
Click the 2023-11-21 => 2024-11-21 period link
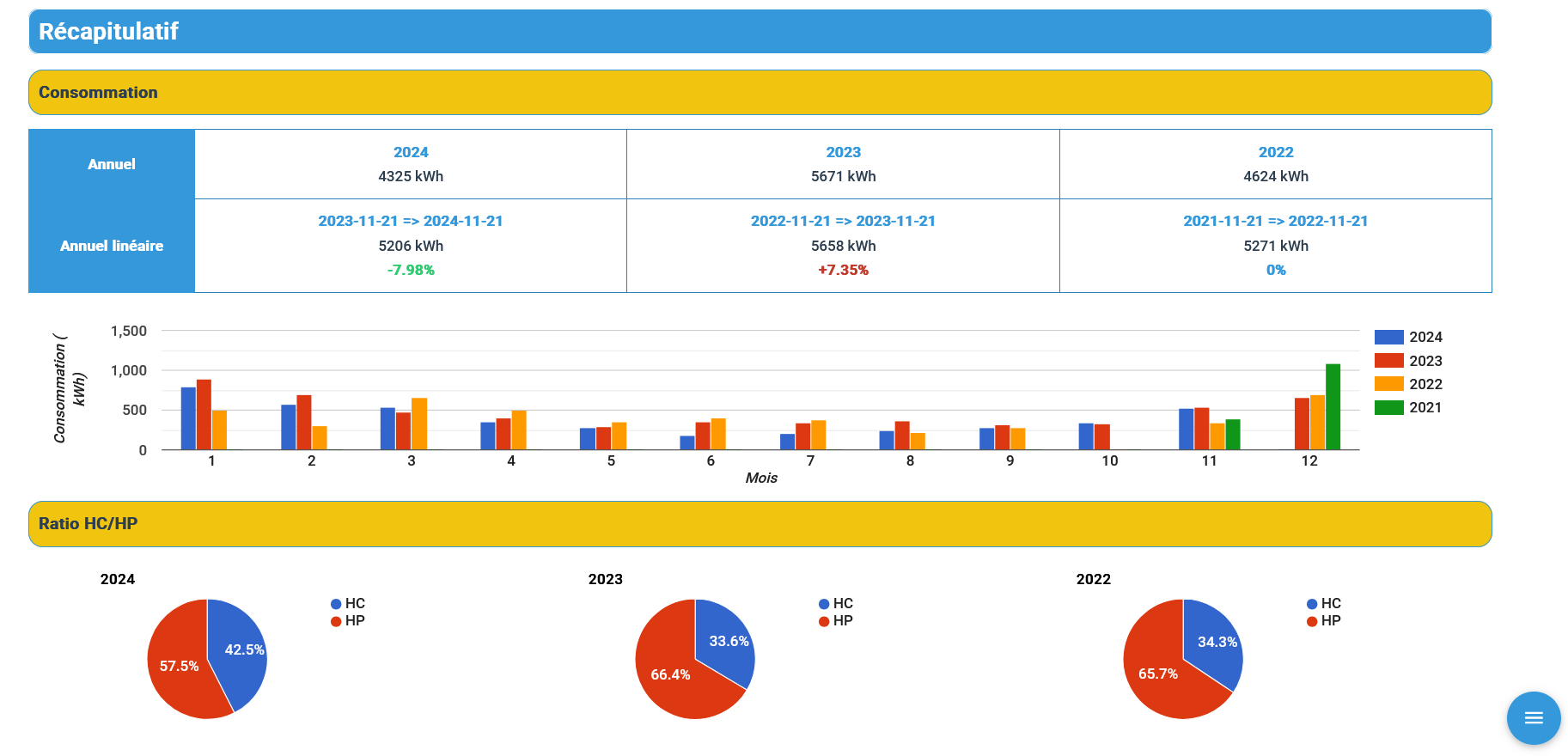(411, 221)
